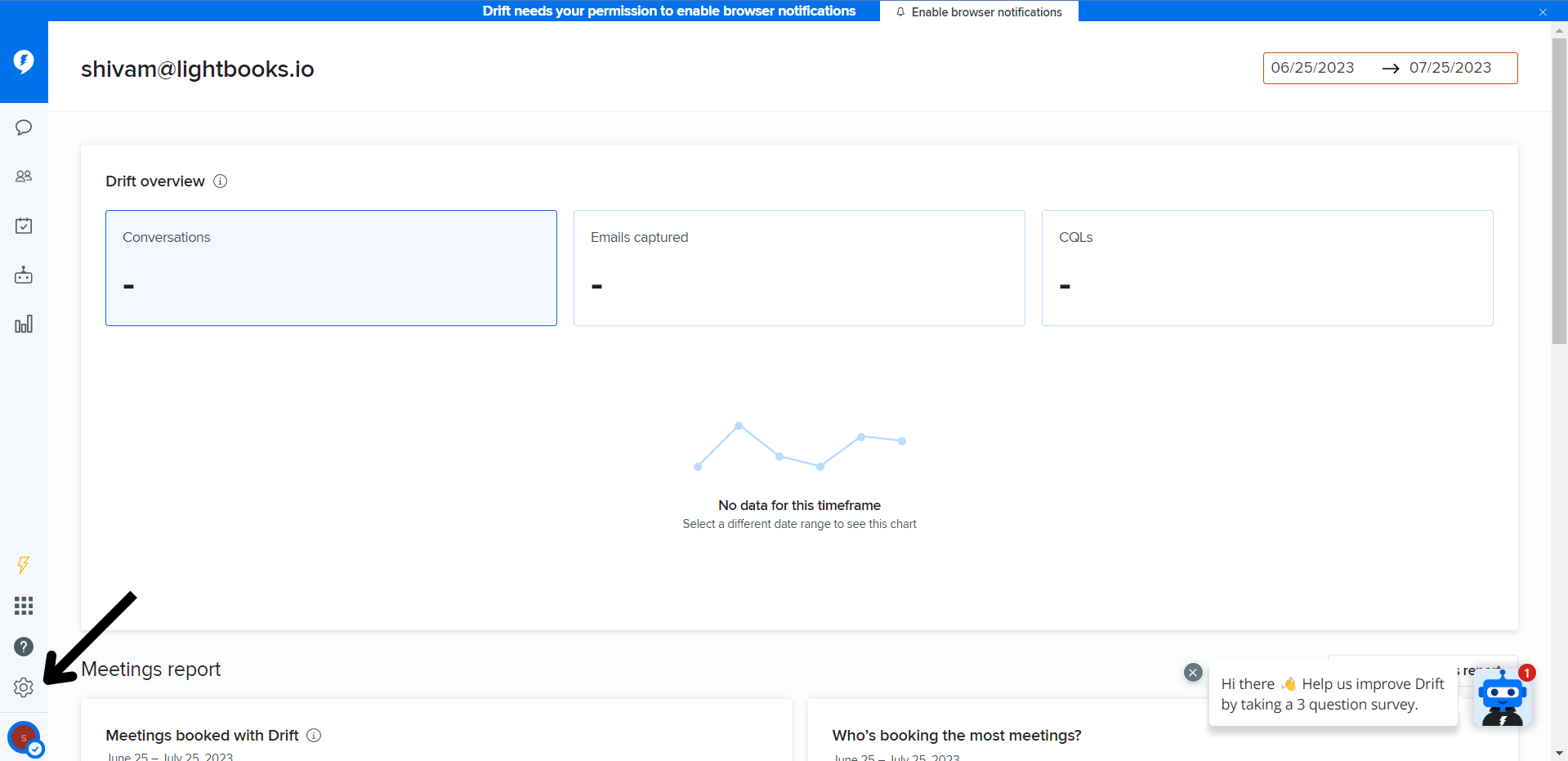Show info for Meetings booked with Drift
1568x761 pixels.
[x=314, y=735]
